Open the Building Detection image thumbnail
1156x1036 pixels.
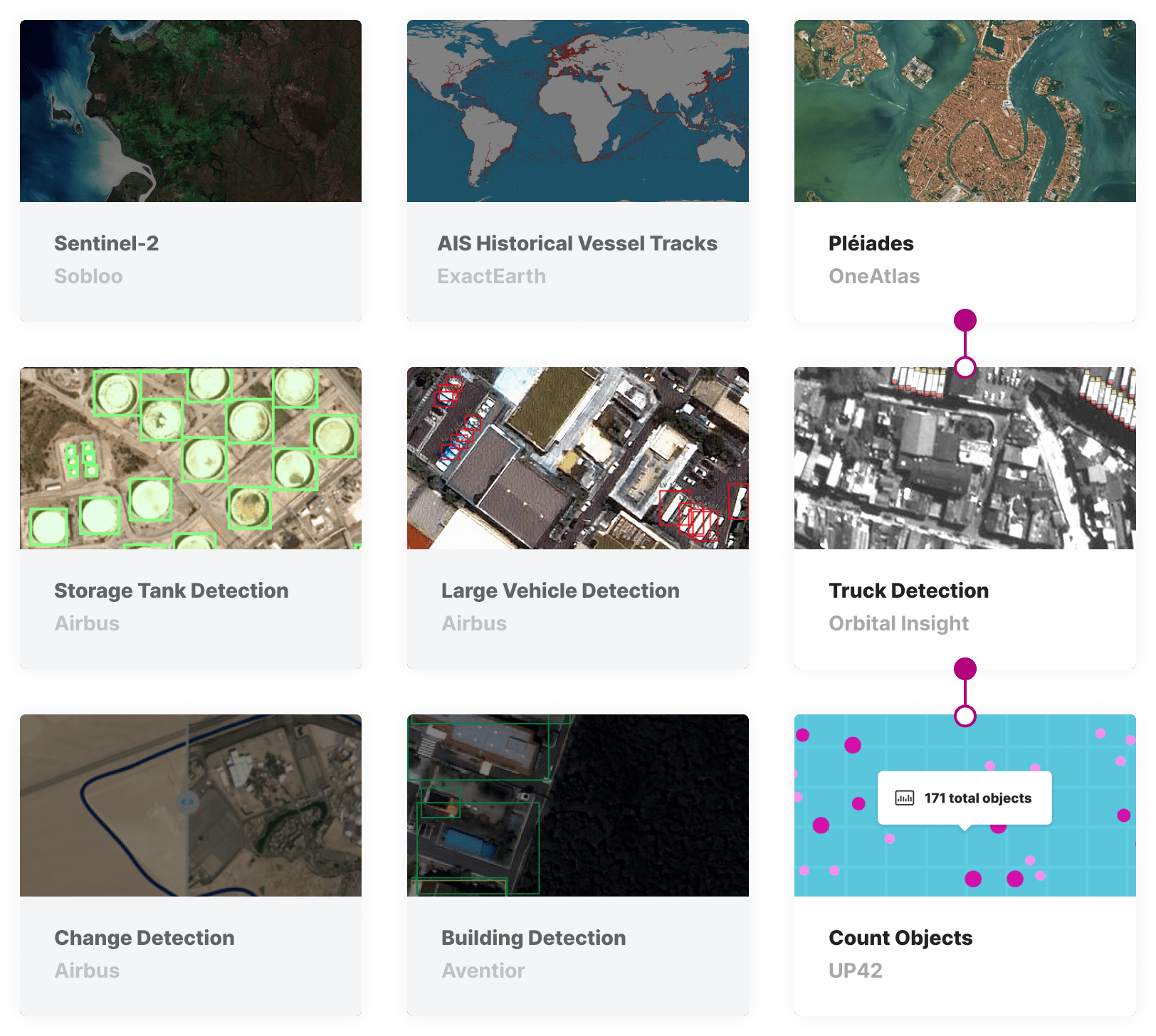tap(578, 805)
